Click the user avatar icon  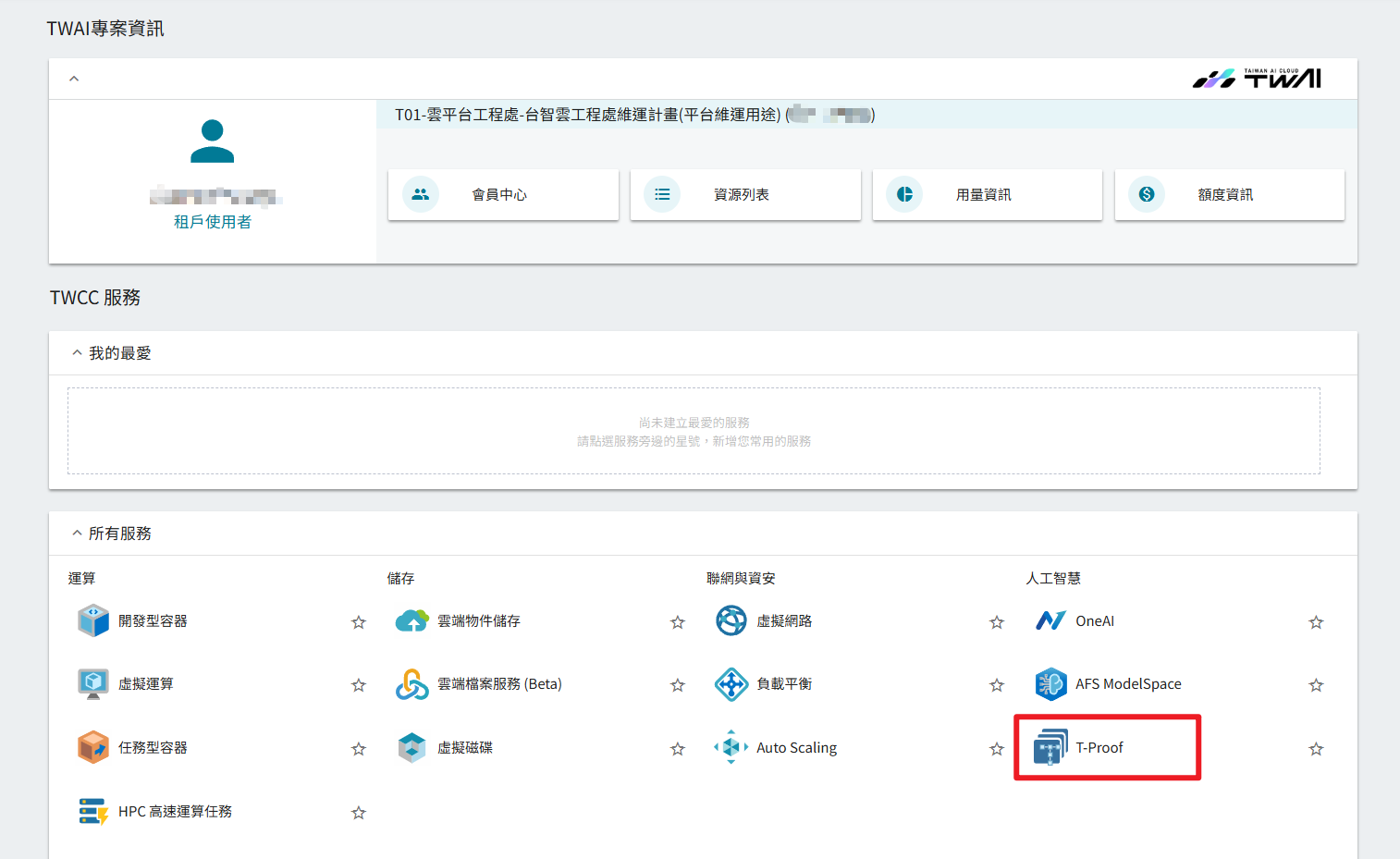[x=213, y=141]
